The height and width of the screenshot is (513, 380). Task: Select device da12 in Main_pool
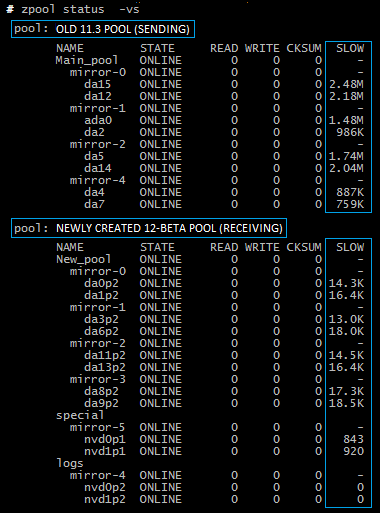pos(97,96)
